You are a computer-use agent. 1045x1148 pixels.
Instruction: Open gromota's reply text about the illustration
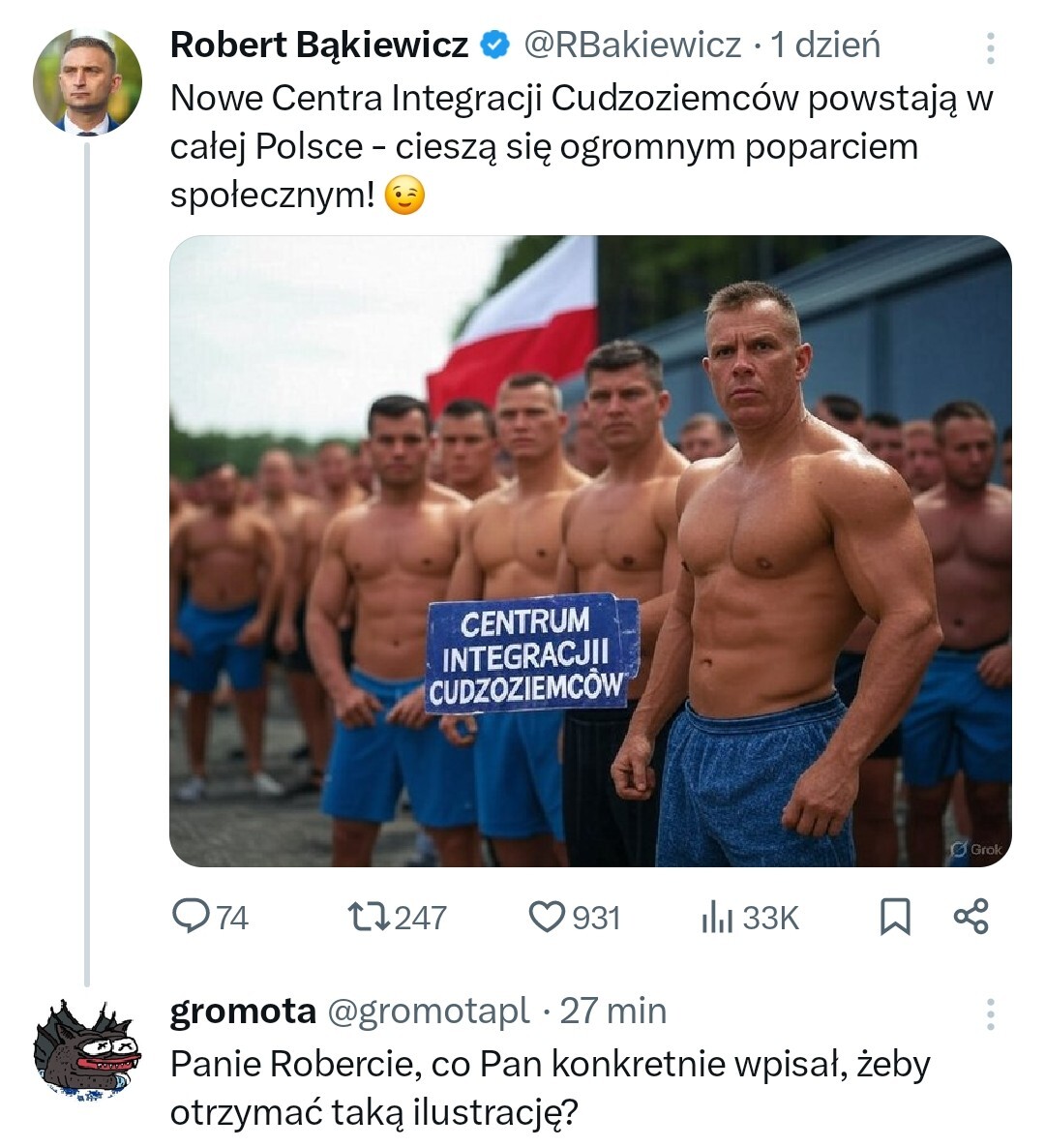pos(550,1089)
